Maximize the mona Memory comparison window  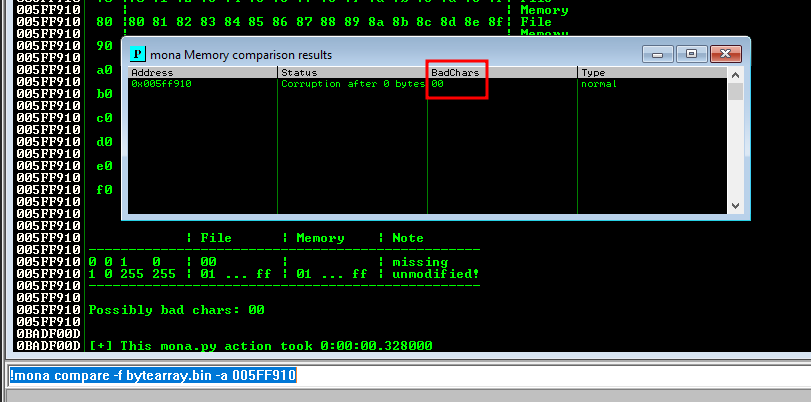coord(692,54)
